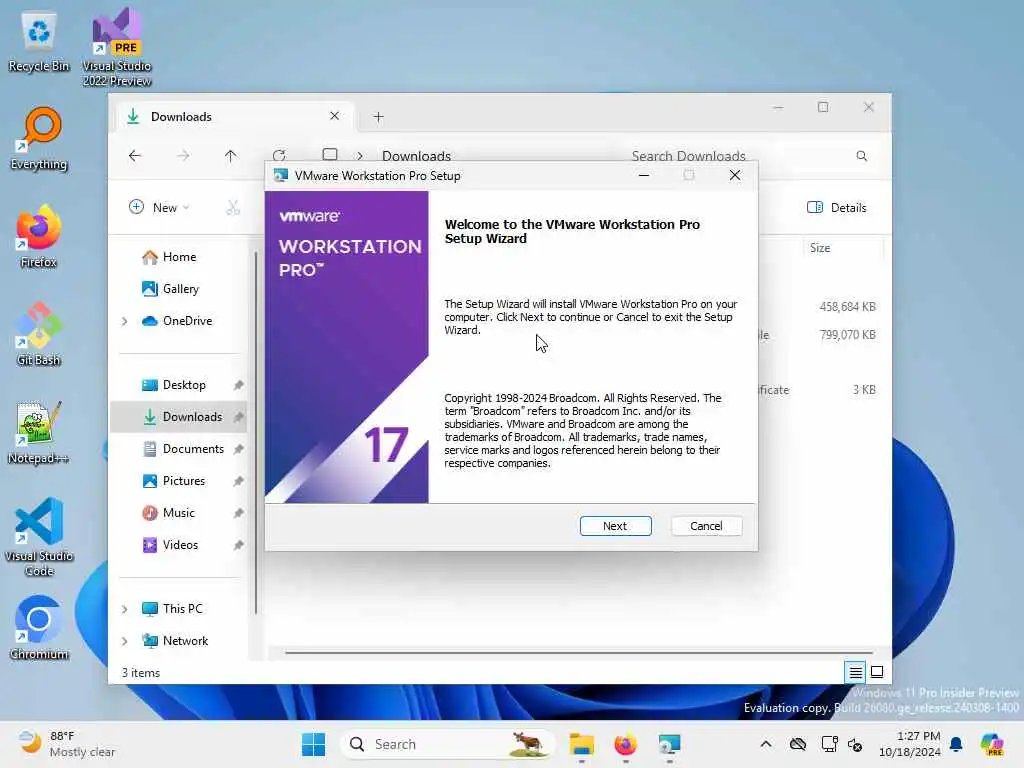Click the Copilot Preview taskbar icon
This screenshot has width=1024, height=768.
pyautogui.click(x=993, y=744)
